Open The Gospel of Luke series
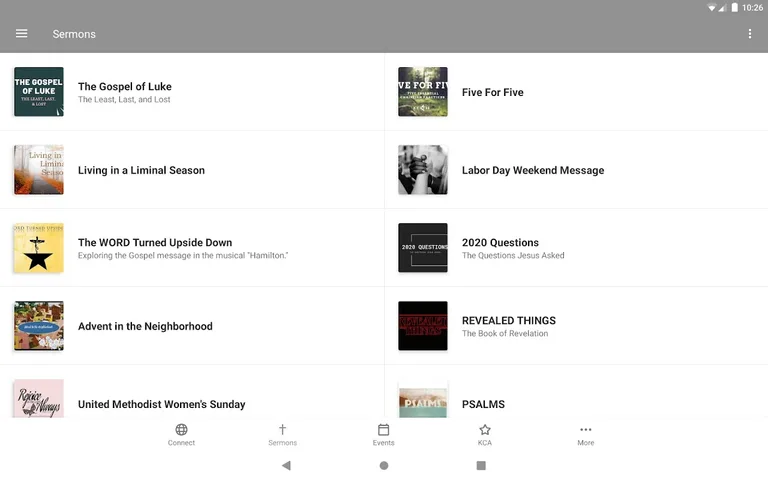This screenshot has width=768, height=480. pyautogui.click(x=124, y=92)
